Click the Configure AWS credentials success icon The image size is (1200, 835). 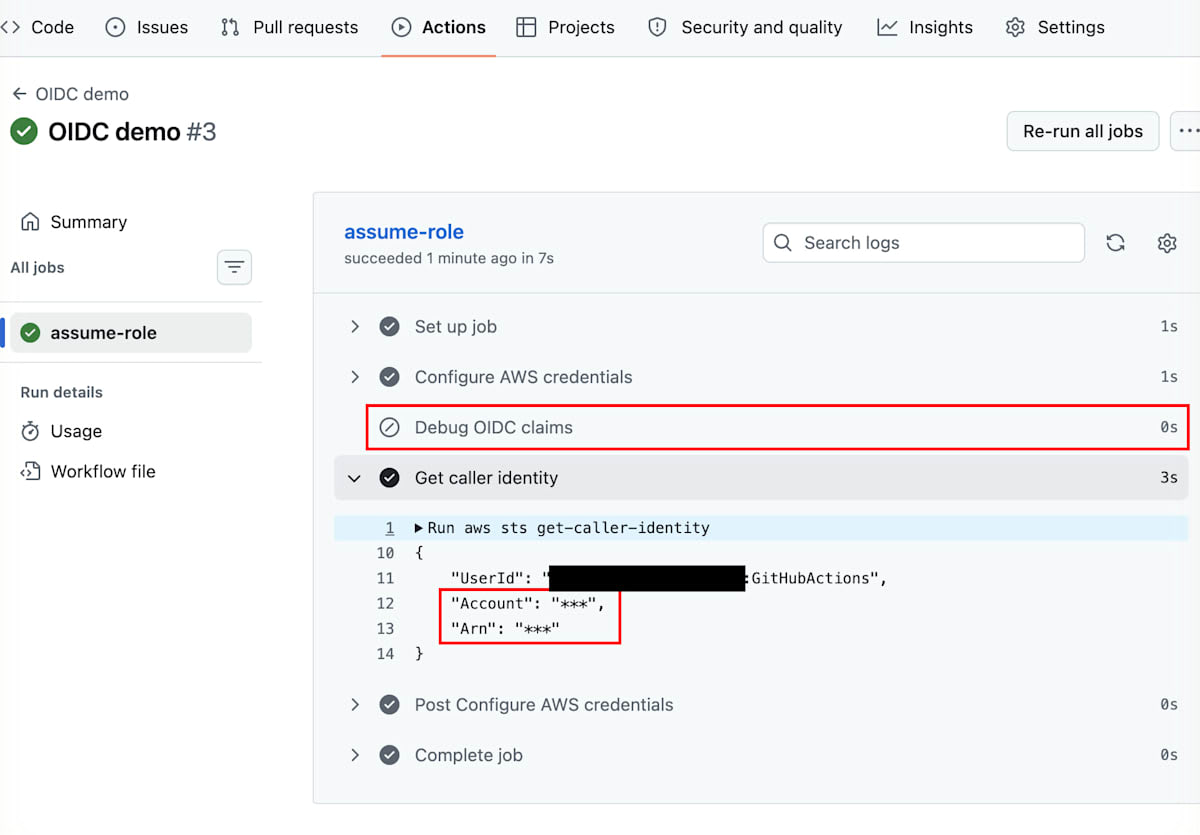[390, 377]
